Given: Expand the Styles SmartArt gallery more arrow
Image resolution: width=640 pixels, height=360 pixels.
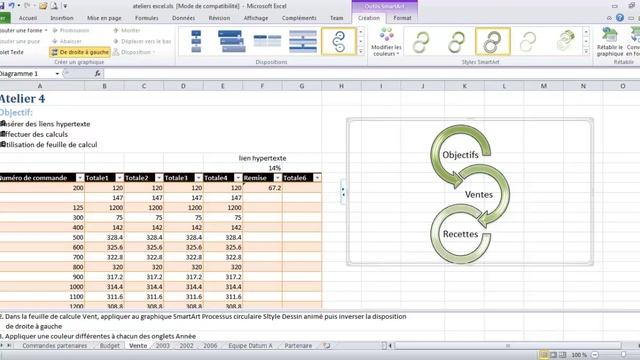Looking at the screenshot, I should coord(586,52).
